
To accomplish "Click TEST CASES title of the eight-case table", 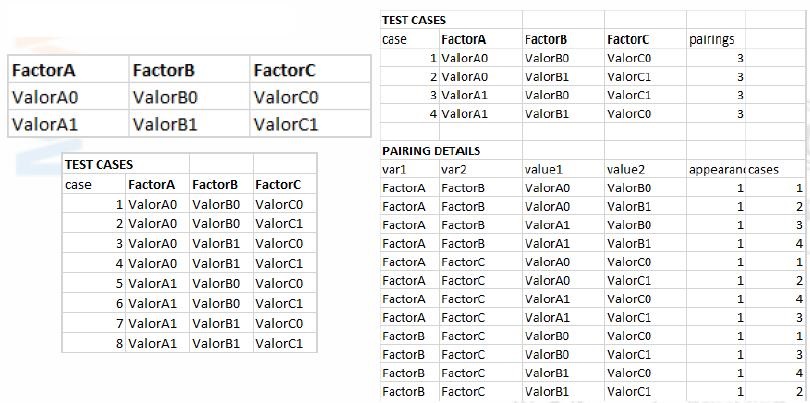I will click(99, 164).
